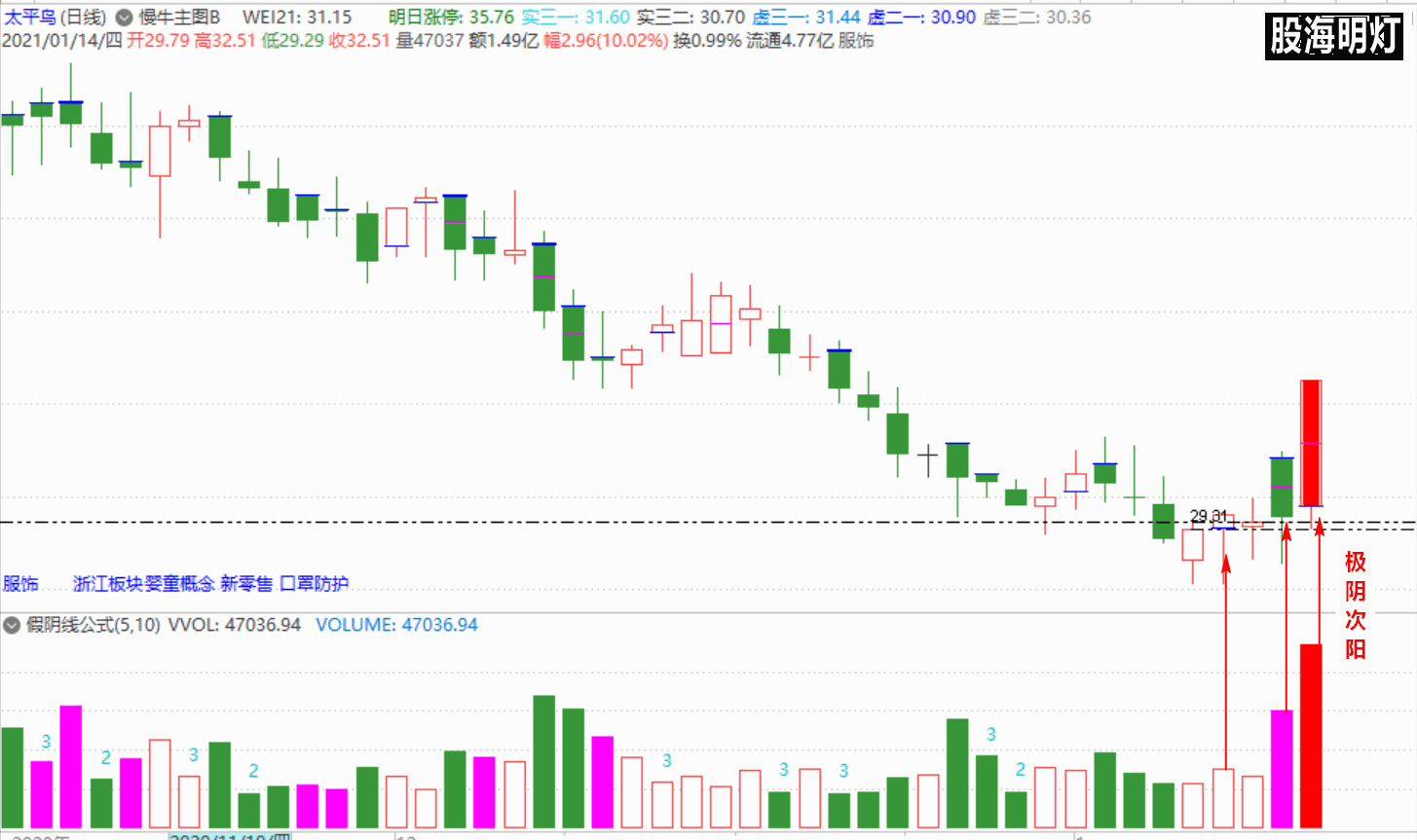The width and height of the screenshot is (1417, 840).
Task: Open the 浙江板块 sector link
Action: [108, 584]
